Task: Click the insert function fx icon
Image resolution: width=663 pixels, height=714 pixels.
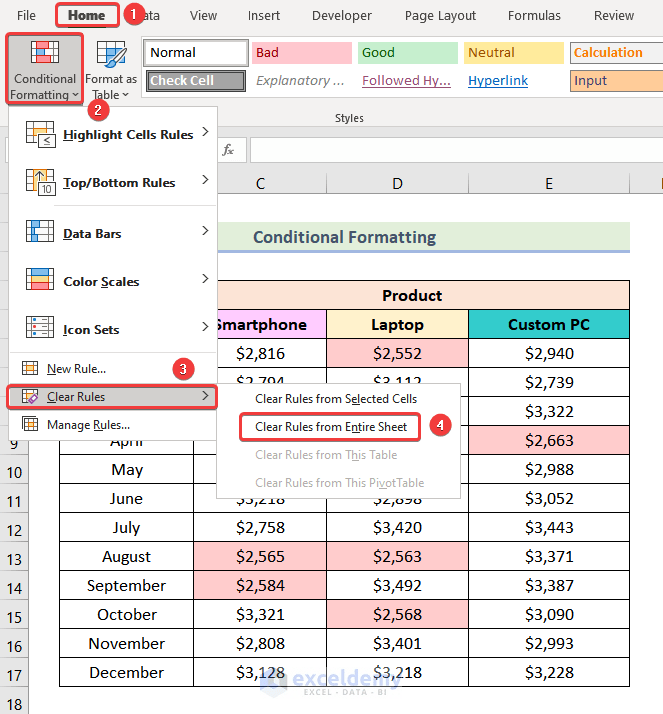Action: pos(228,150)
